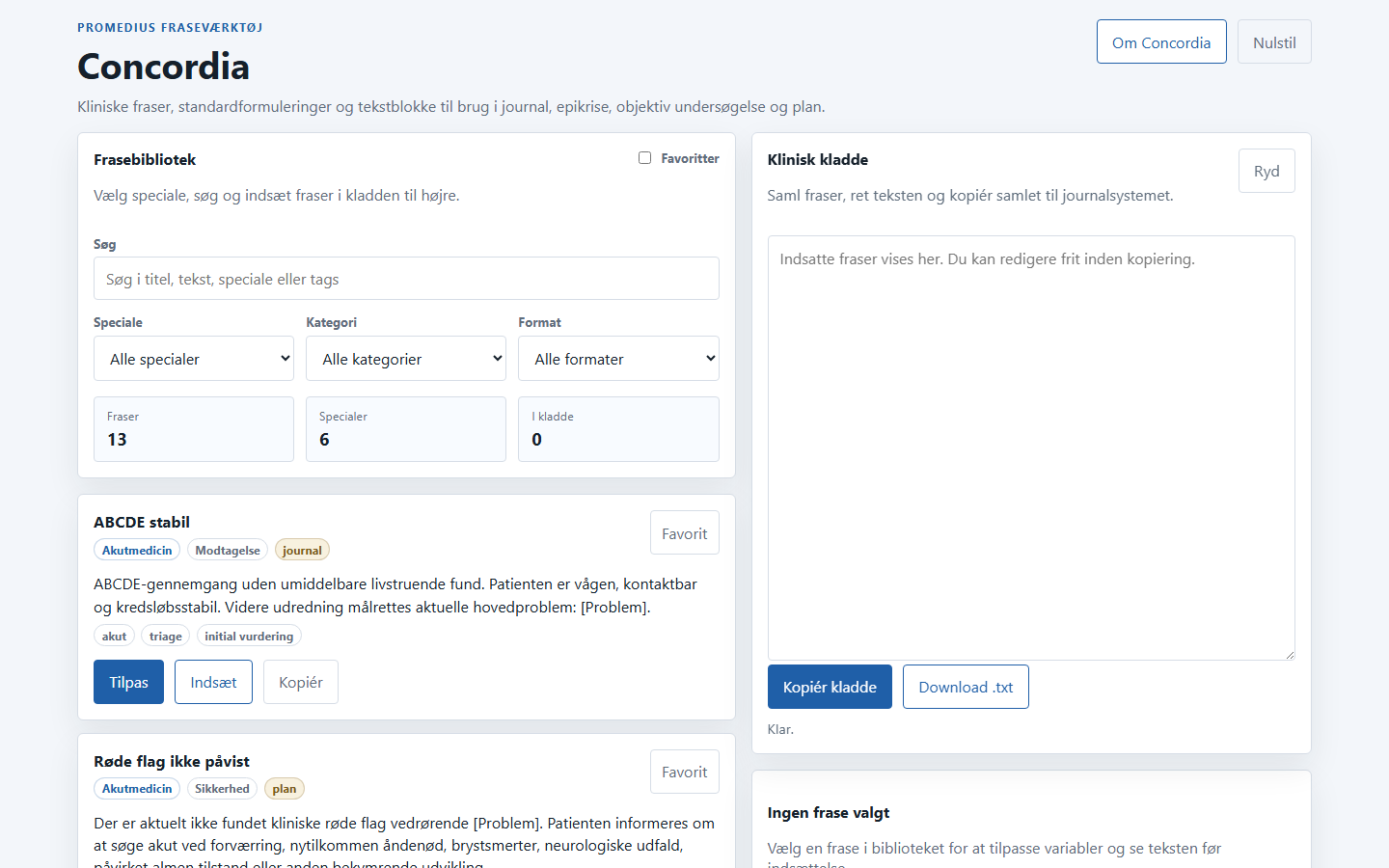1389x868 pixels.
Task: Click the search field for phrases
Action: 406,279
